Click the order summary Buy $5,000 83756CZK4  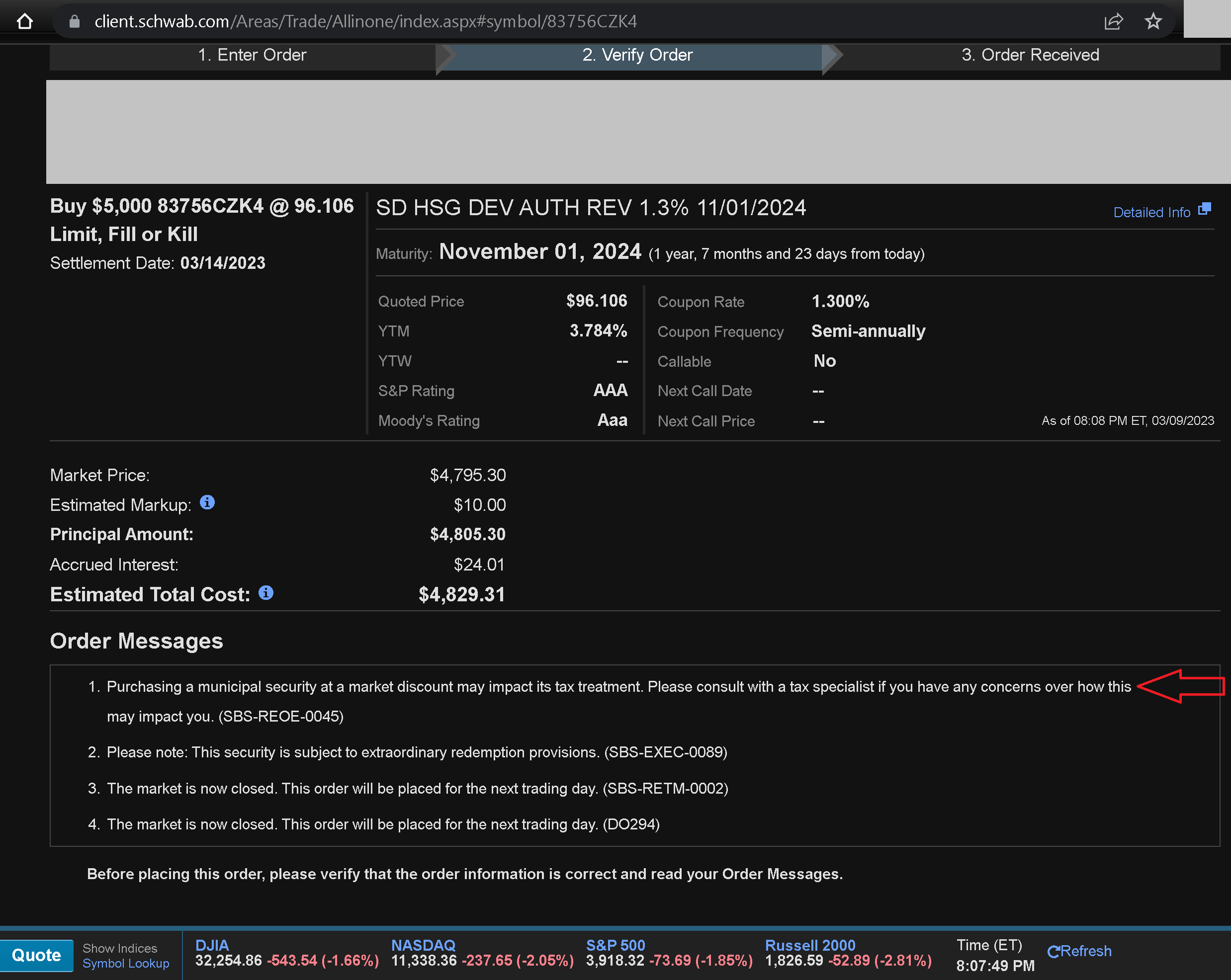202,206
